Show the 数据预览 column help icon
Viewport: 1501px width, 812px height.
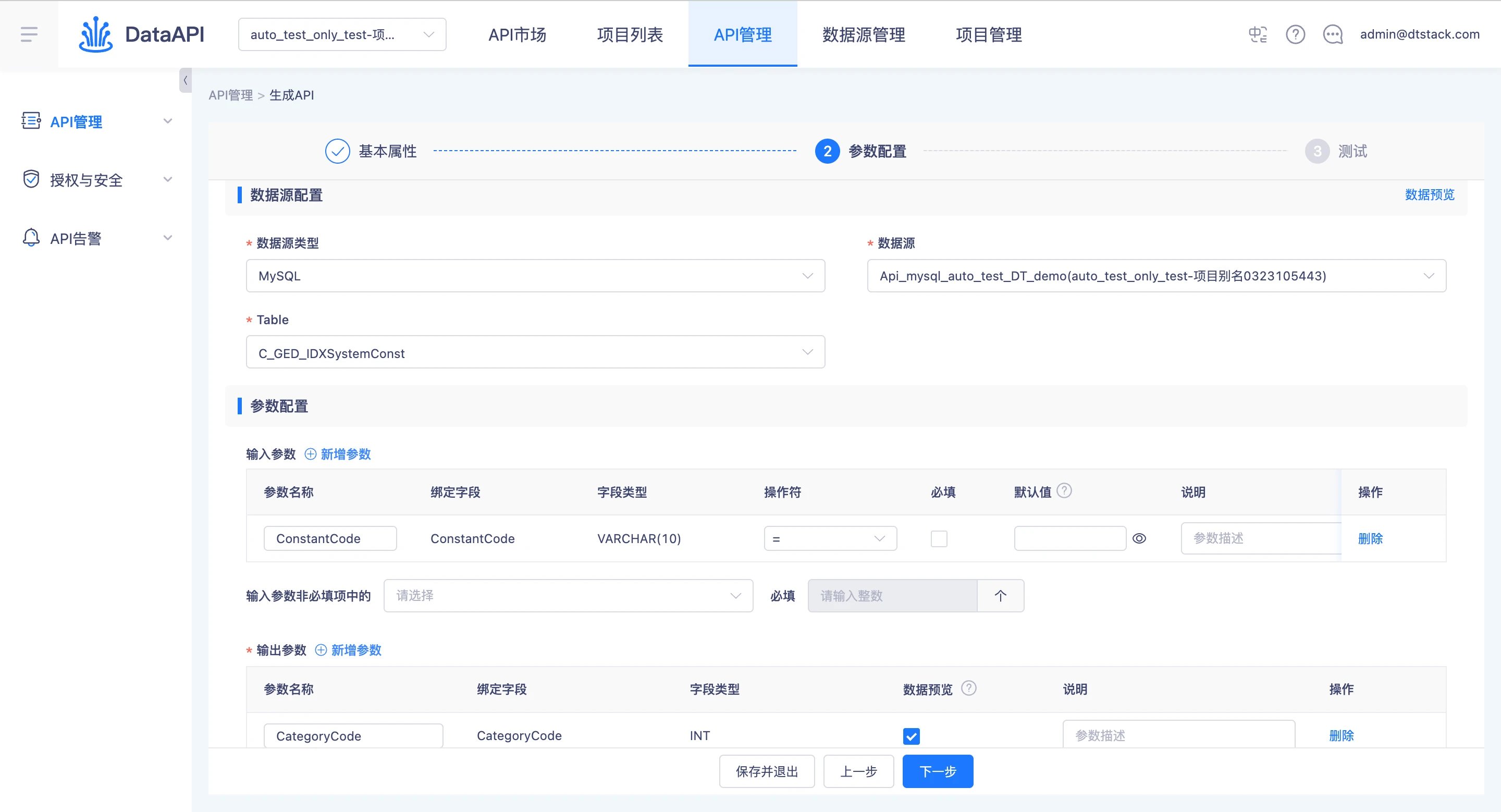(968, 688)
